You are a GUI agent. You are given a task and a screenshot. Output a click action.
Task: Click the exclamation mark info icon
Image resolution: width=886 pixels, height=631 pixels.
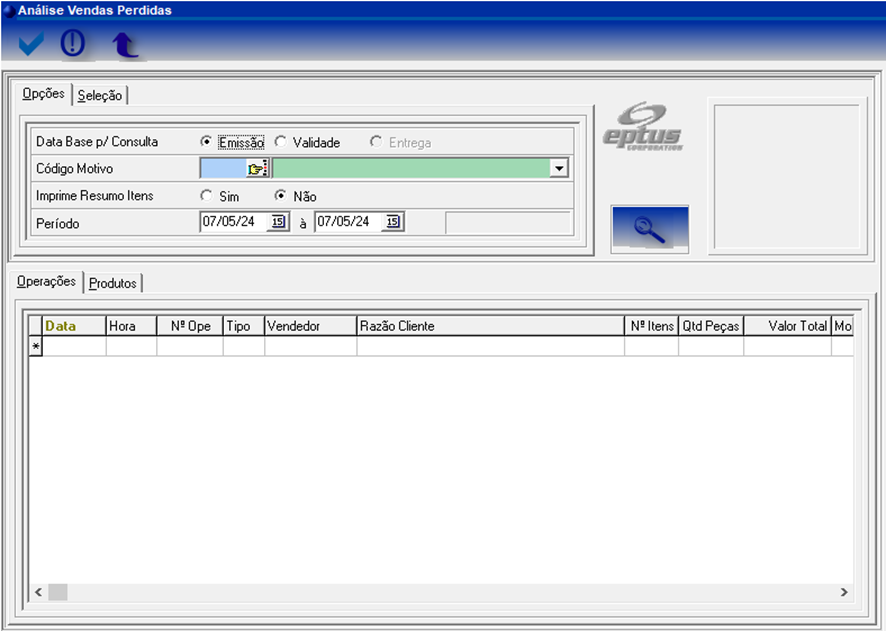(x=73, y=44)
